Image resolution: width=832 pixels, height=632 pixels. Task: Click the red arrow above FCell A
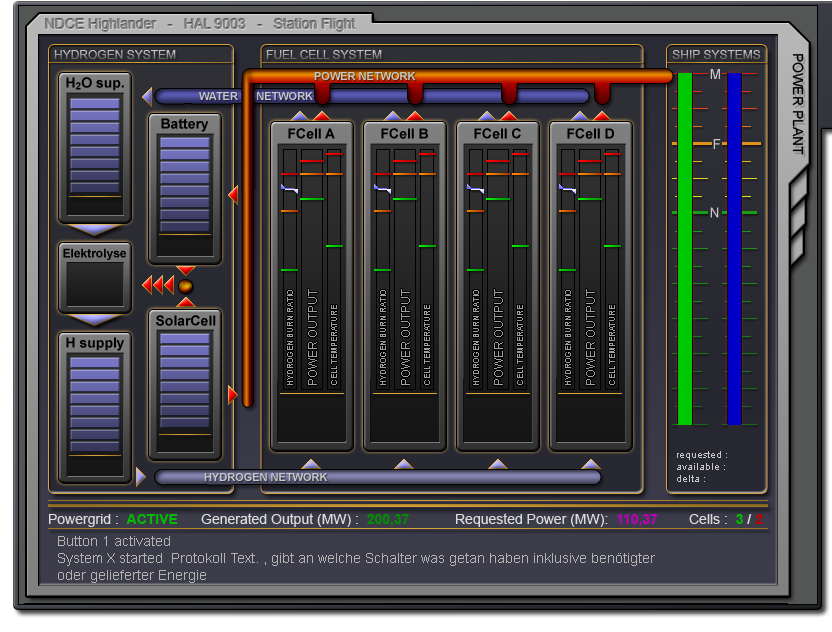322,116
